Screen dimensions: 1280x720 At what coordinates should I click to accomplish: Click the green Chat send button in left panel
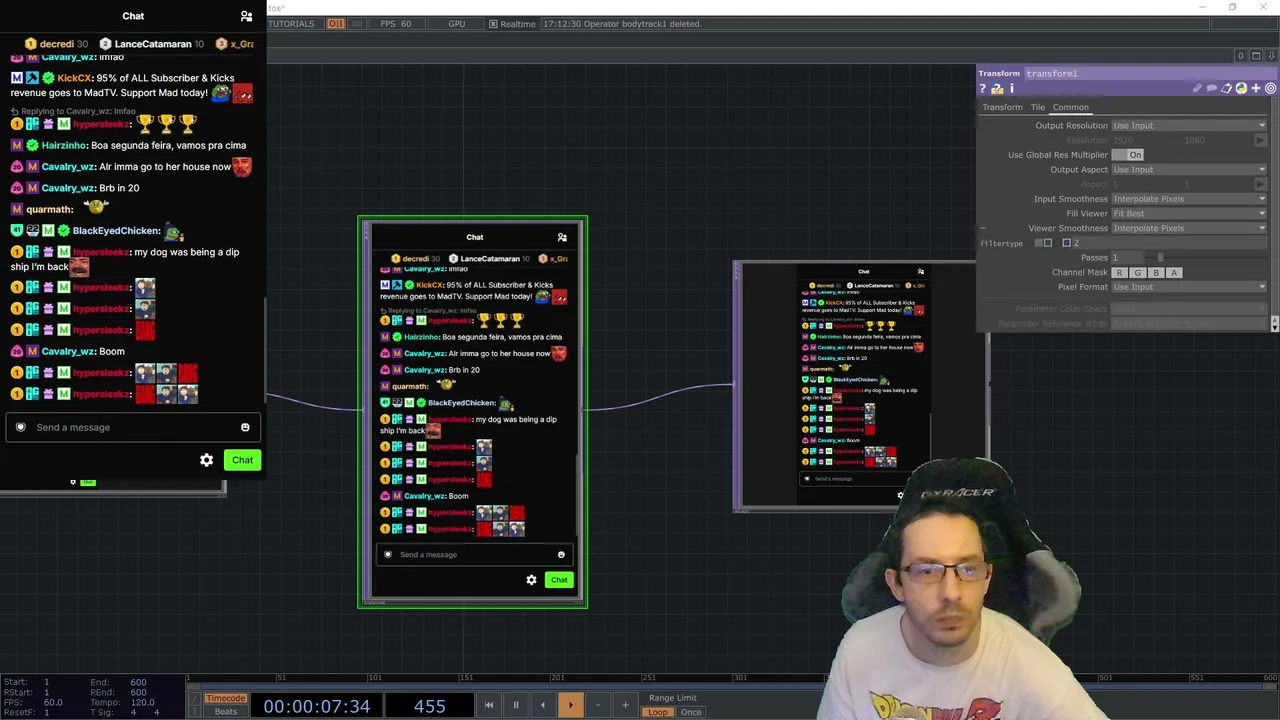tap(242, 460)
